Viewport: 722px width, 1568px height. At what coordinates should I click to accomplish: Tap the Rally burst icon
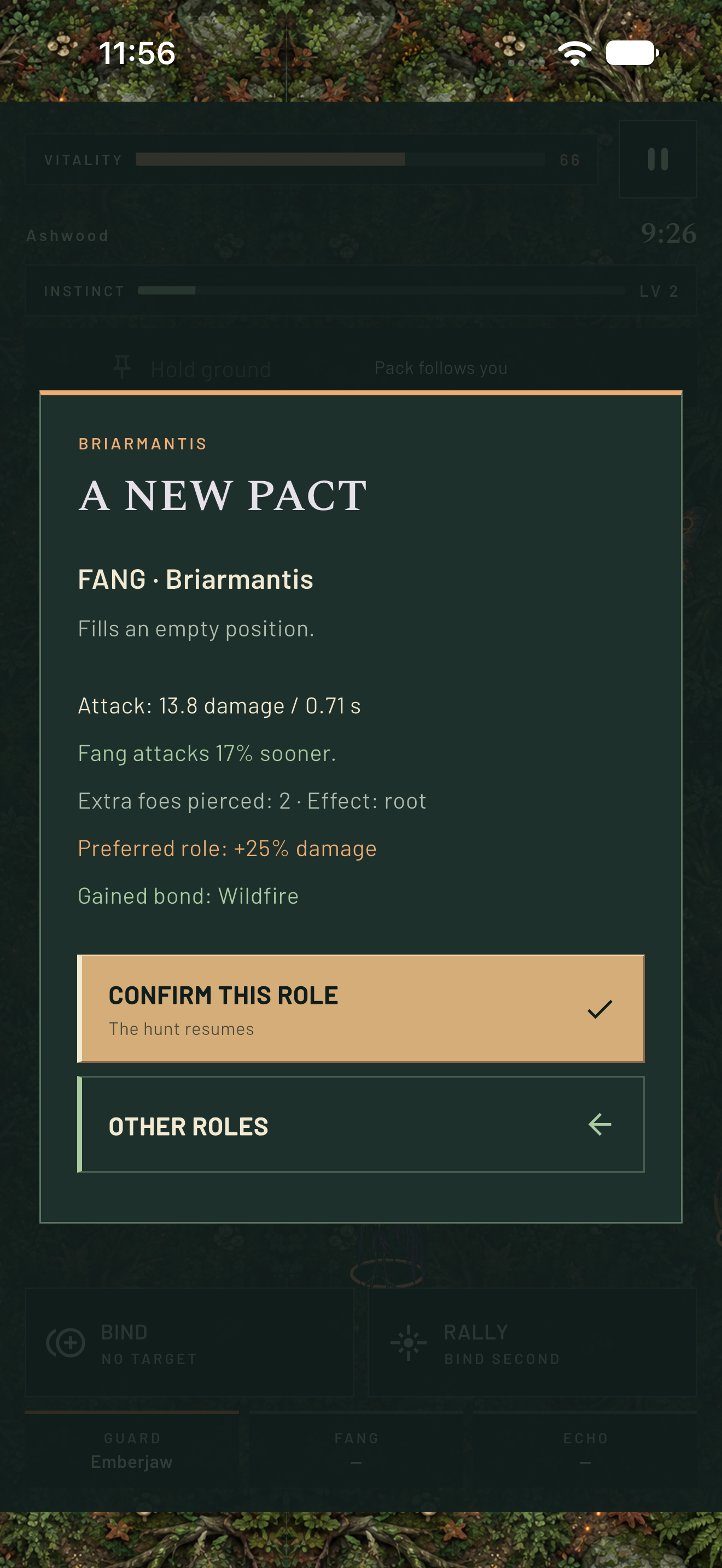tap(409, 1342)
